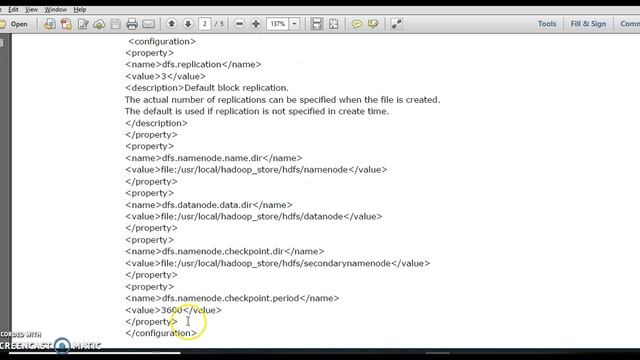Click the save floppy disk icon
The image size is (640, 360).
pyautogui.click(x=116, y=24)
